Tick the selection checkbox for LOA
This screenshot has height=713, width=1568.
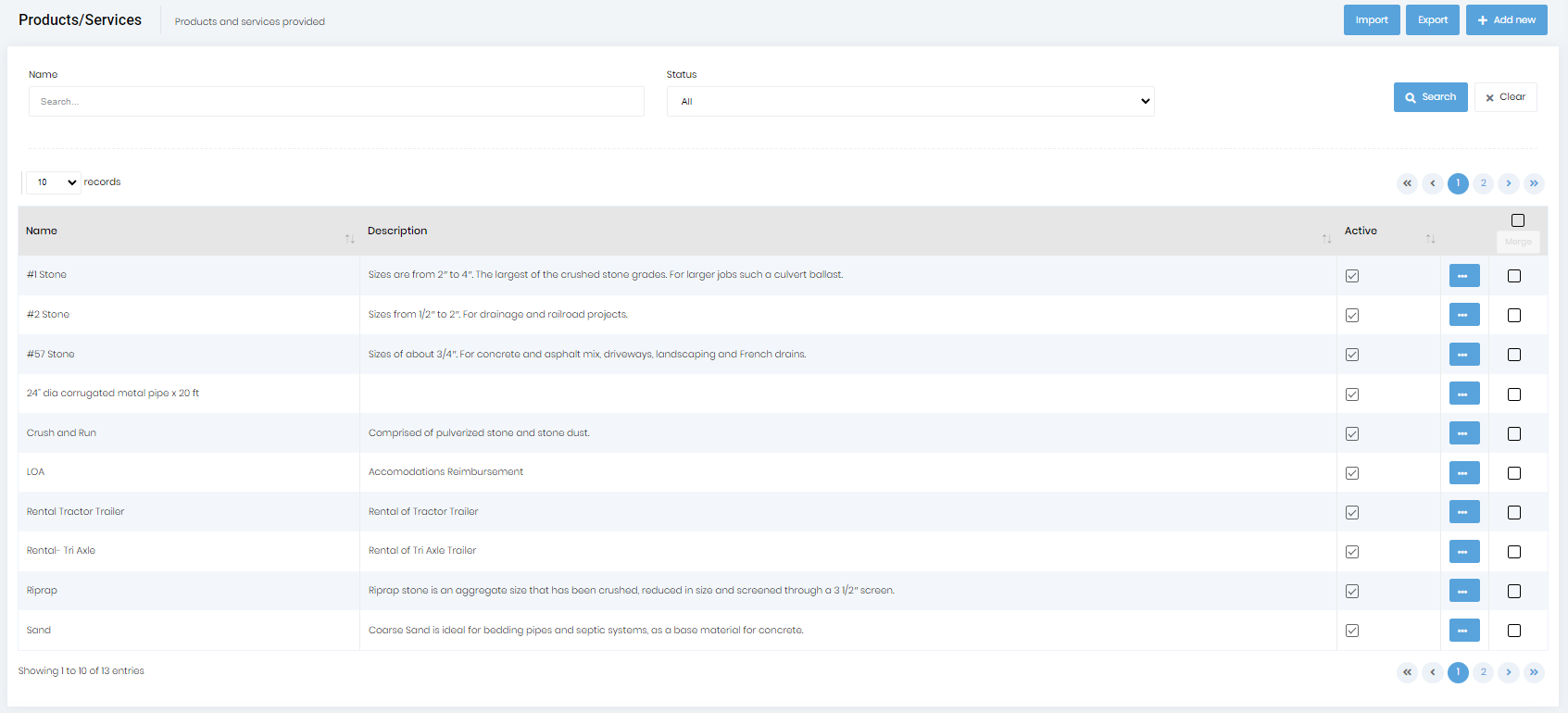[1514, 473]
